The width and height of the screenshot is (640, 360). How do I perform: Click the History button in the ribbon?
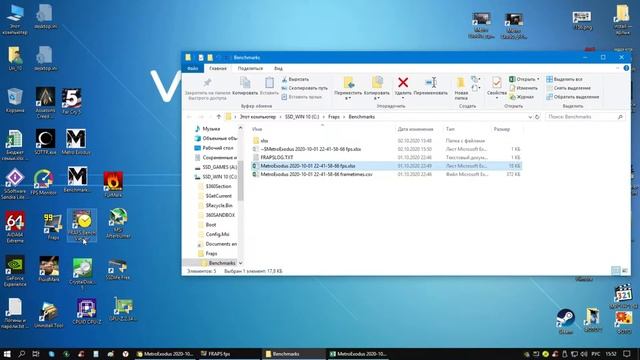coord(522,97)
